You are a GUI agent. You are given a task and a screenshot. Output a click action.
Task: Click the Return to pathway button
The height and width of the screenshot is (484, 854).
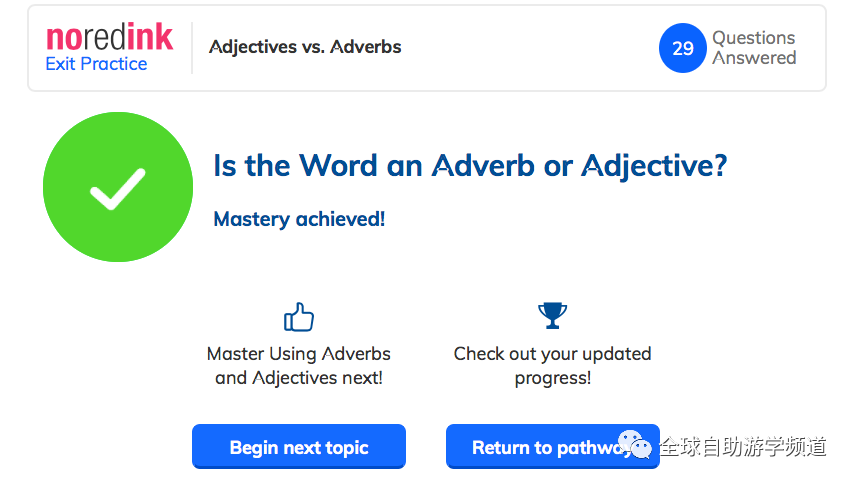pyautogui.click(x=553, y=446)
